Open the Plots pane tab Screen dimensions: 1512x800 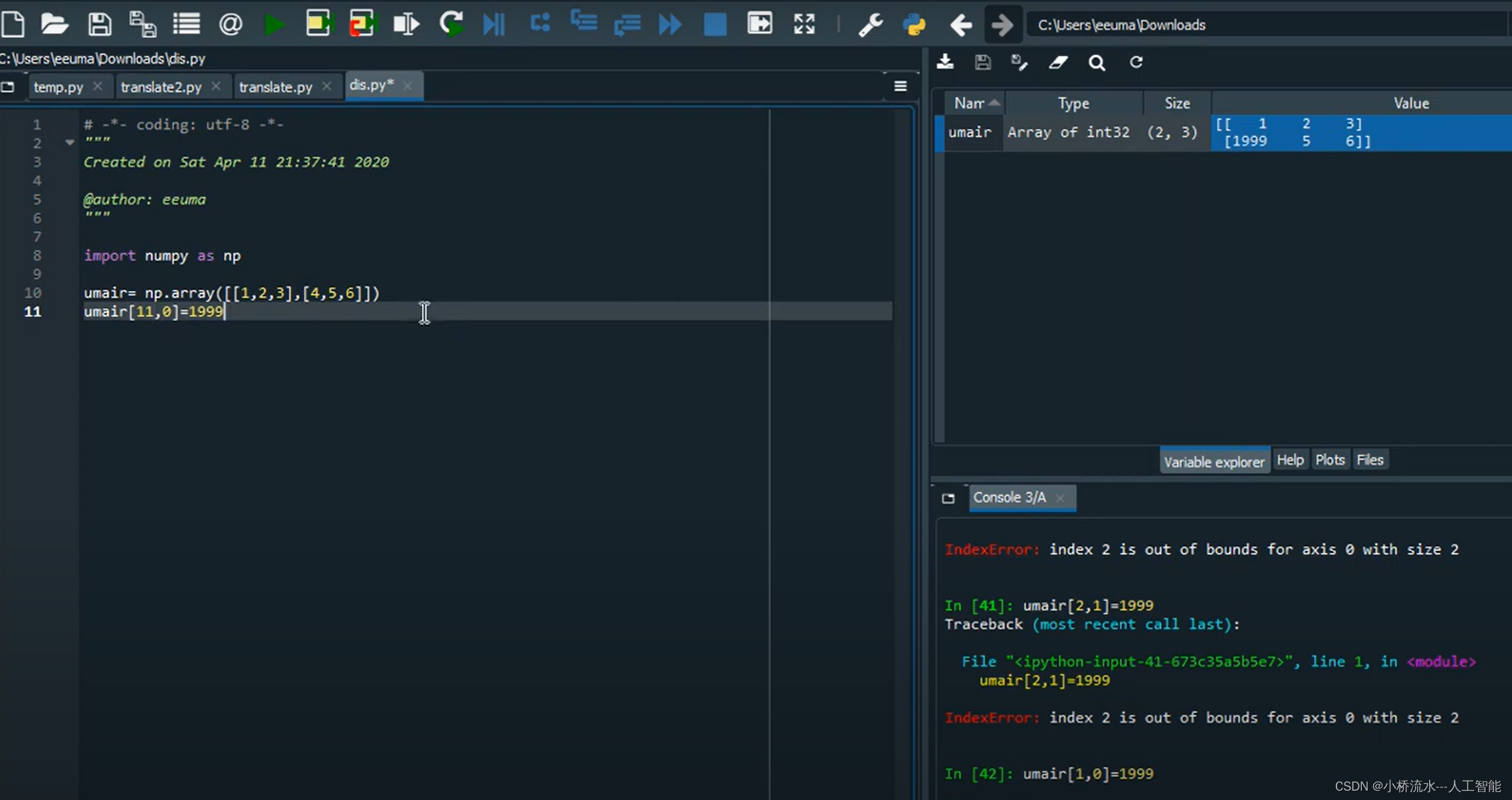[1329, 460]
